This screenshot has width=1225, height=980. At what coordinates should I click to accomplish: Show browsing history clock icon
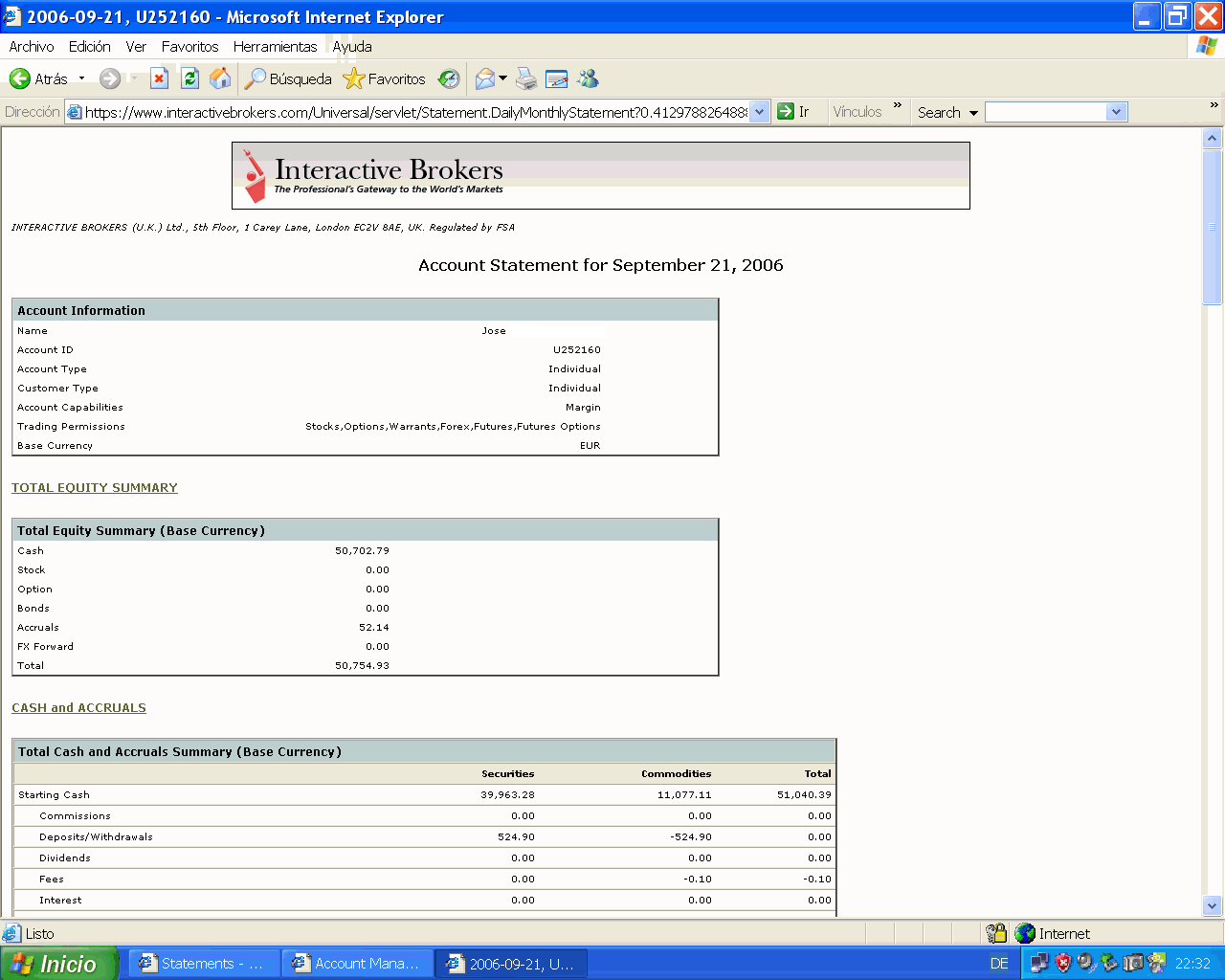(x=449, y=78)
